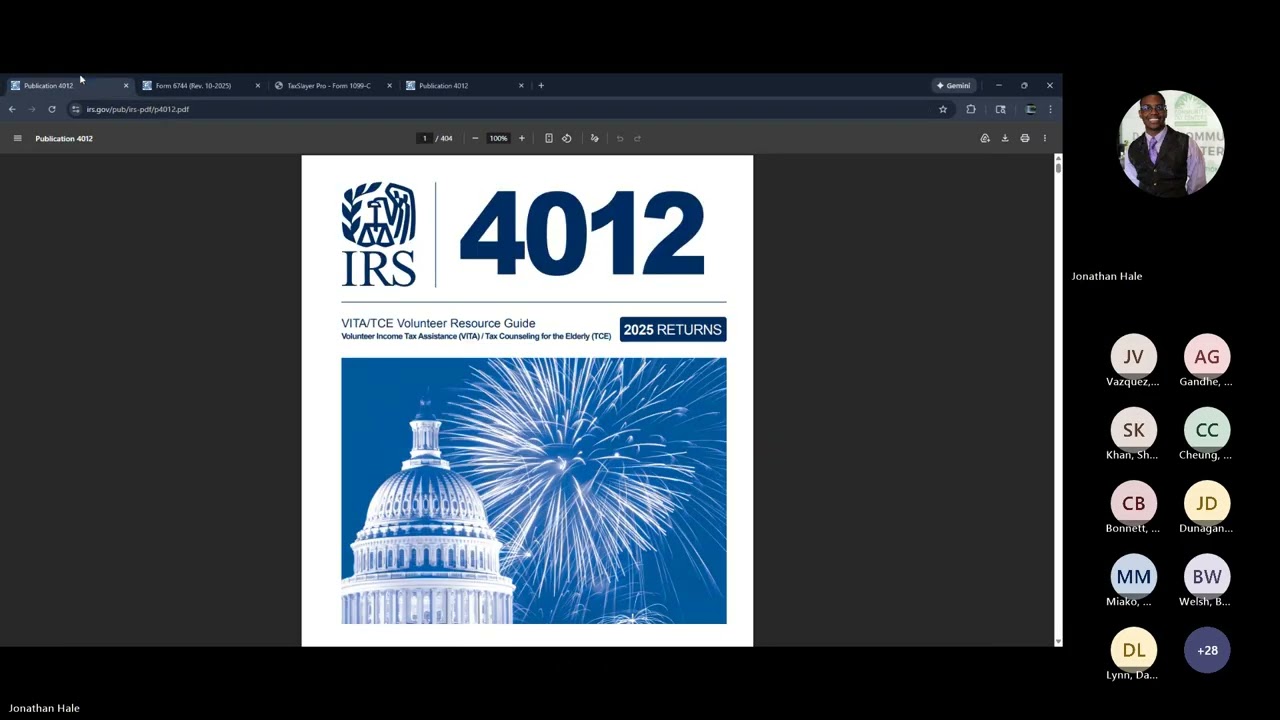Click the page number input field
1280x720 pixels.
[x=424, y=138]
